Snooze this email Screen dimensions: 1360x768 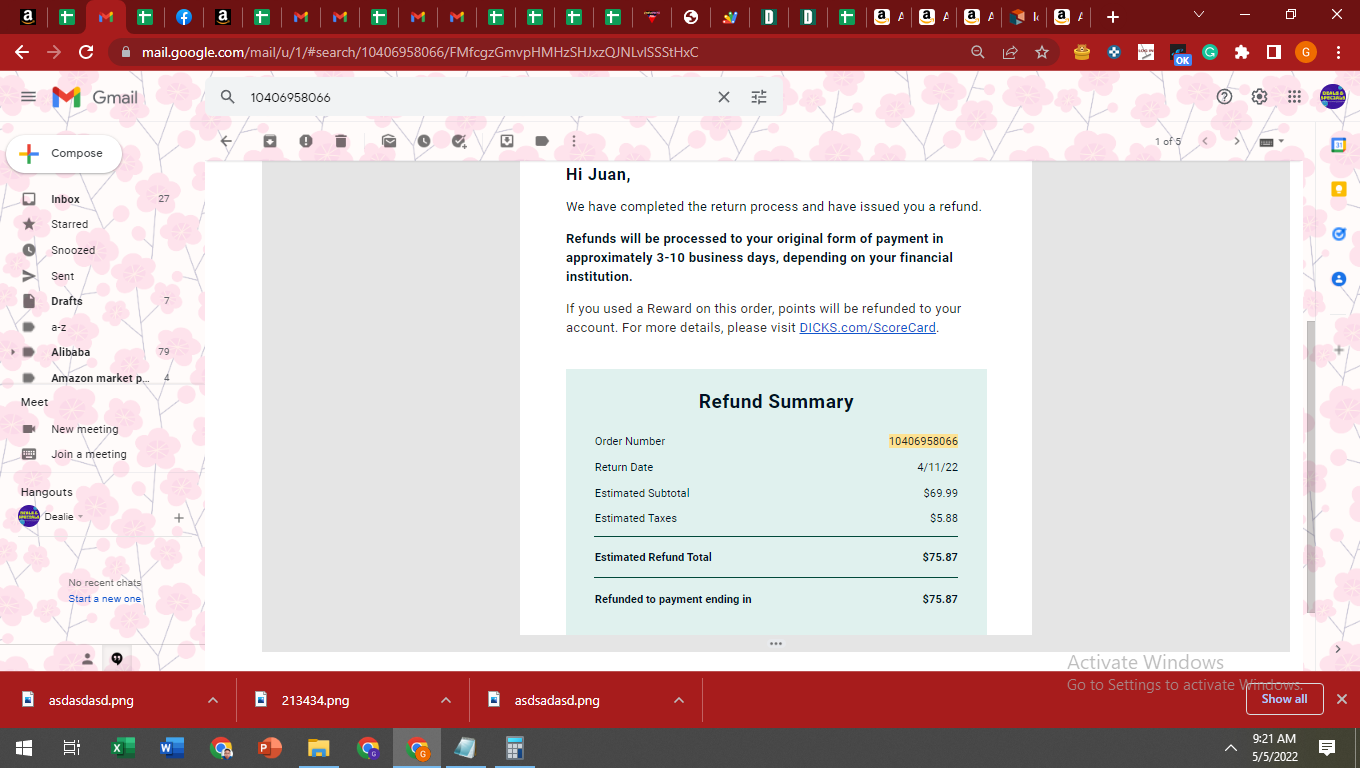(x=424, y=141)
